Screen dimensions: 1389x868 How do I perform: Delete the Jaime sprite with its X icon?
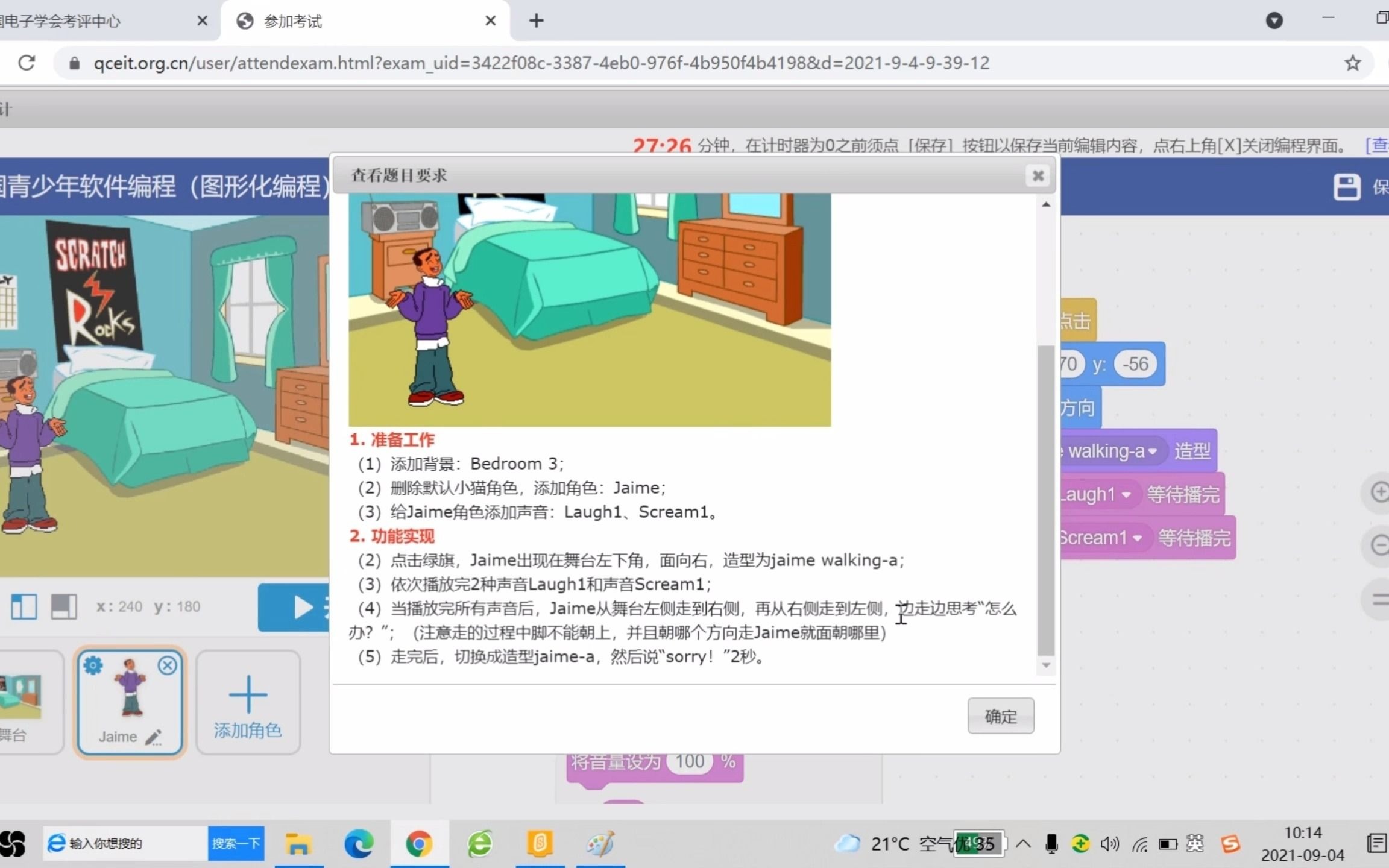[x=168, y=665]
